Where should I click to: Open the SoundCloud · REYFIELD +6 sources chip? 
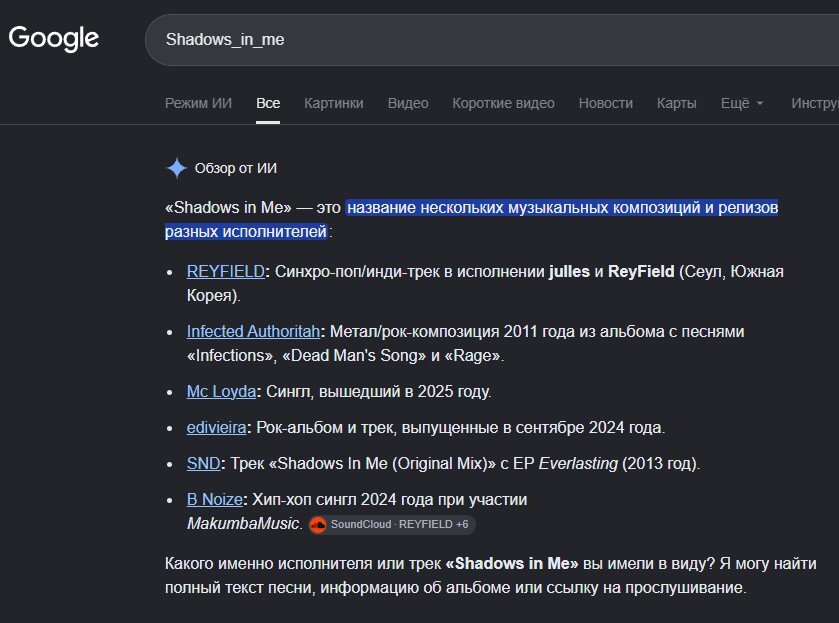pos(392,525)
